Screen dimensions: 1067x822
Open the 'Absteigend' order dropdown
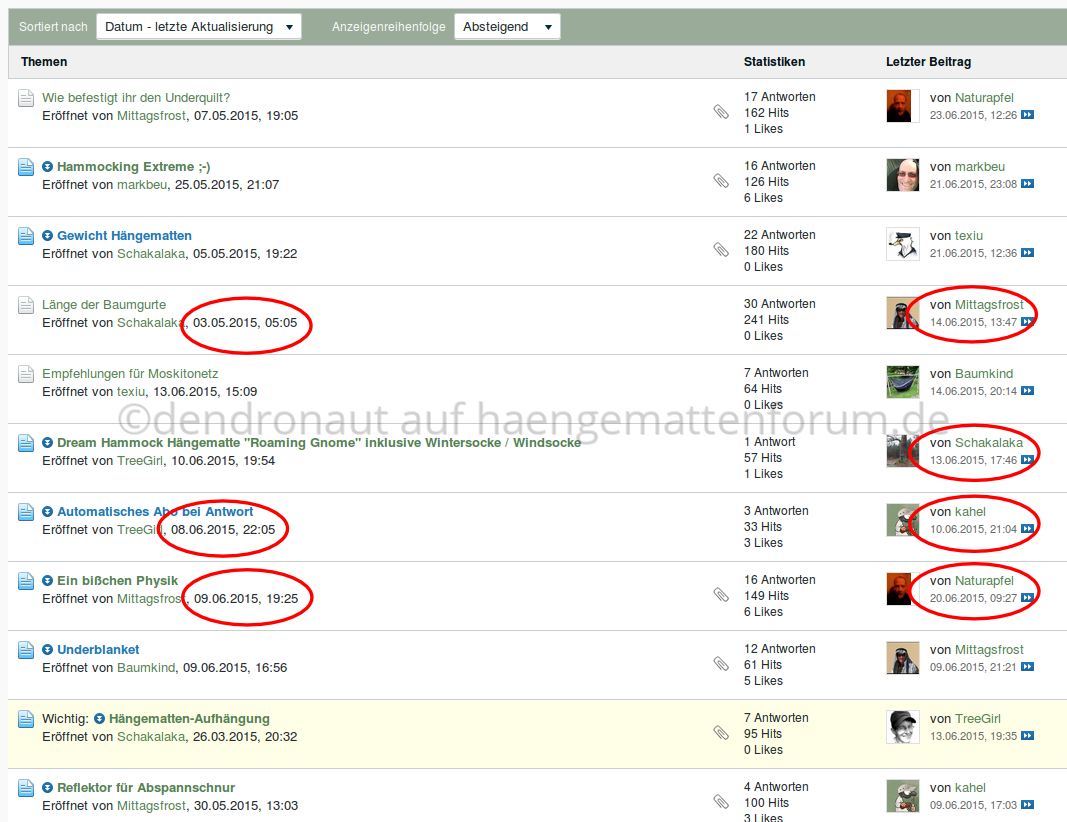506,27
